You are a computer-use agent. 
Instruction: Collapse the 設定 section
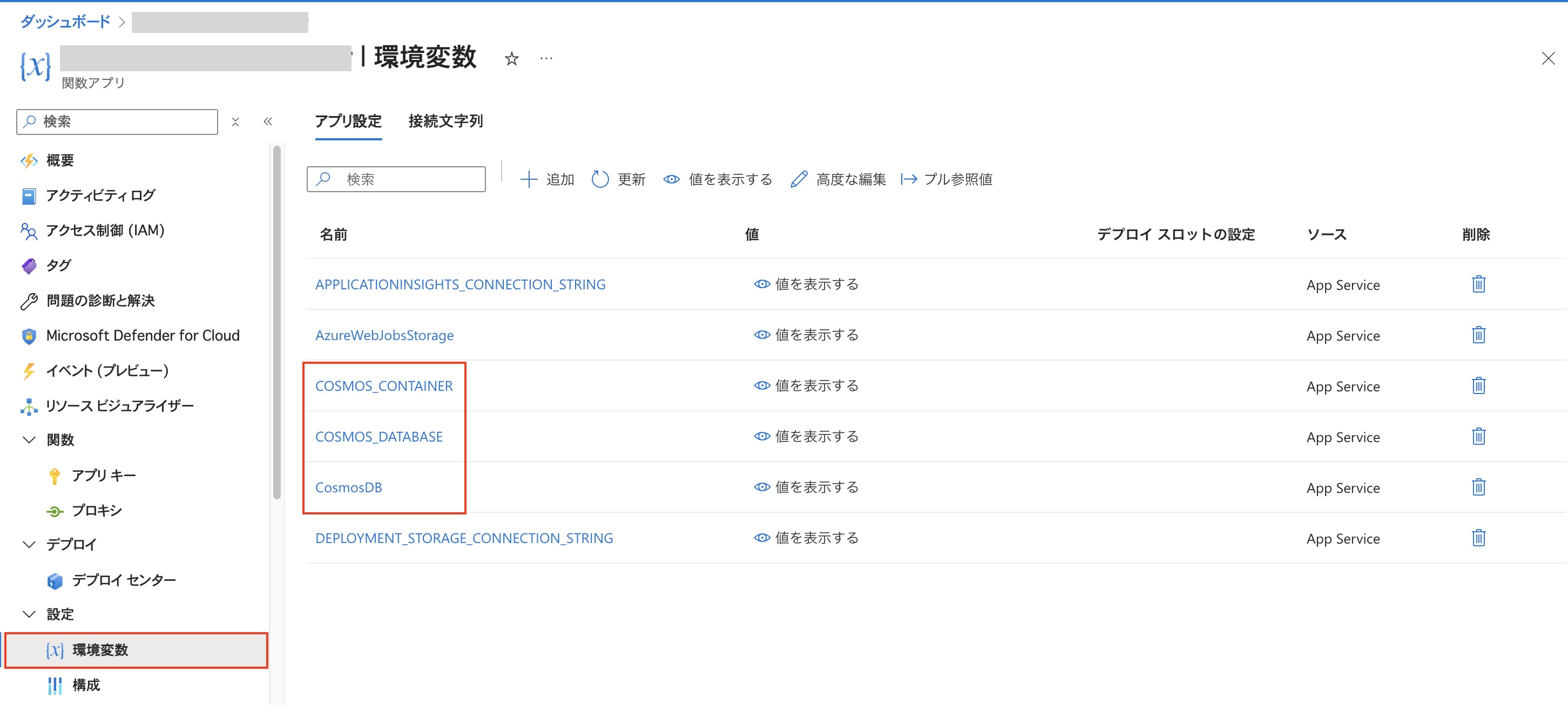point(29,614)
